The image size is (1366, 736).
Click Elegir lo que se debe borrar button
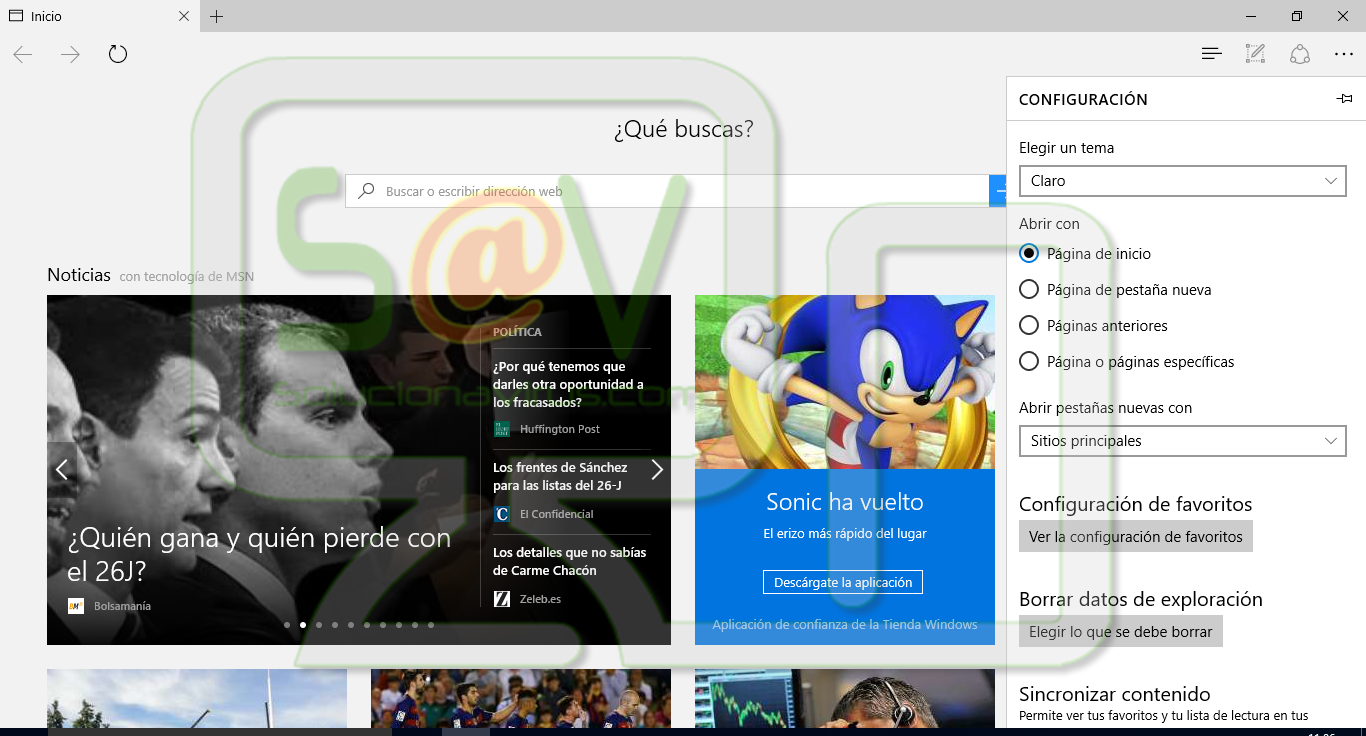1121,632
